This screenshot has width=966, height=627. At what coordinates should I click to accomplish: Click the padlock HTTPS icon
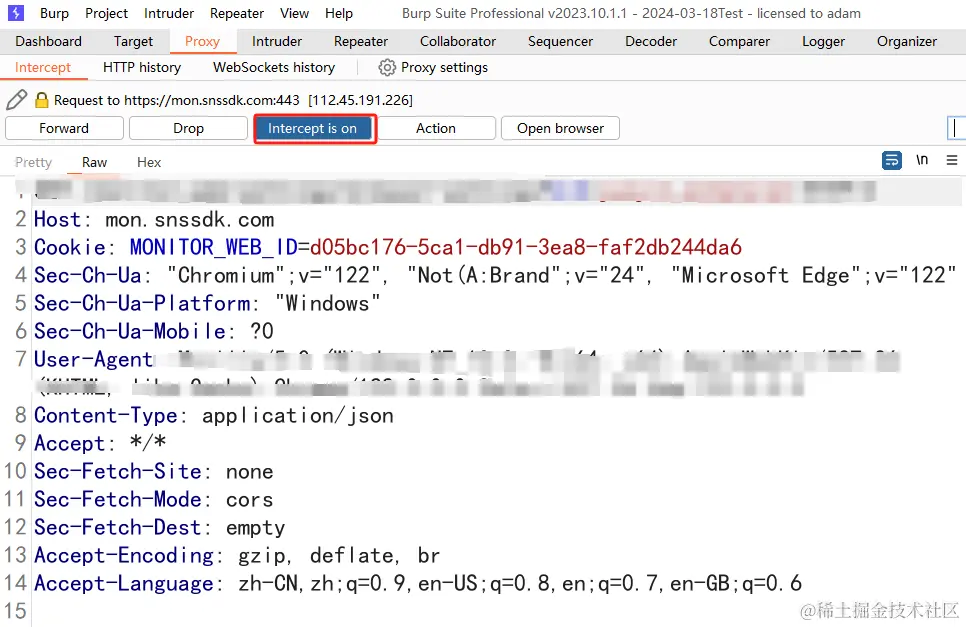click(41, 100)
